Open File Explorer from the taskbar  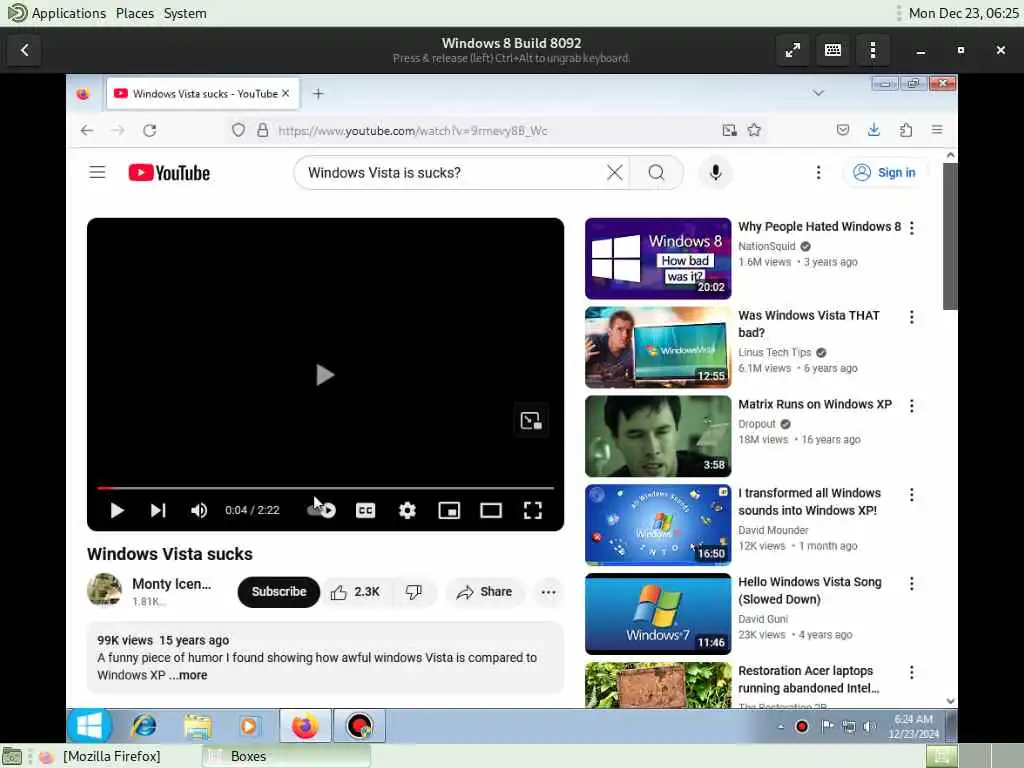coord(197,726)
